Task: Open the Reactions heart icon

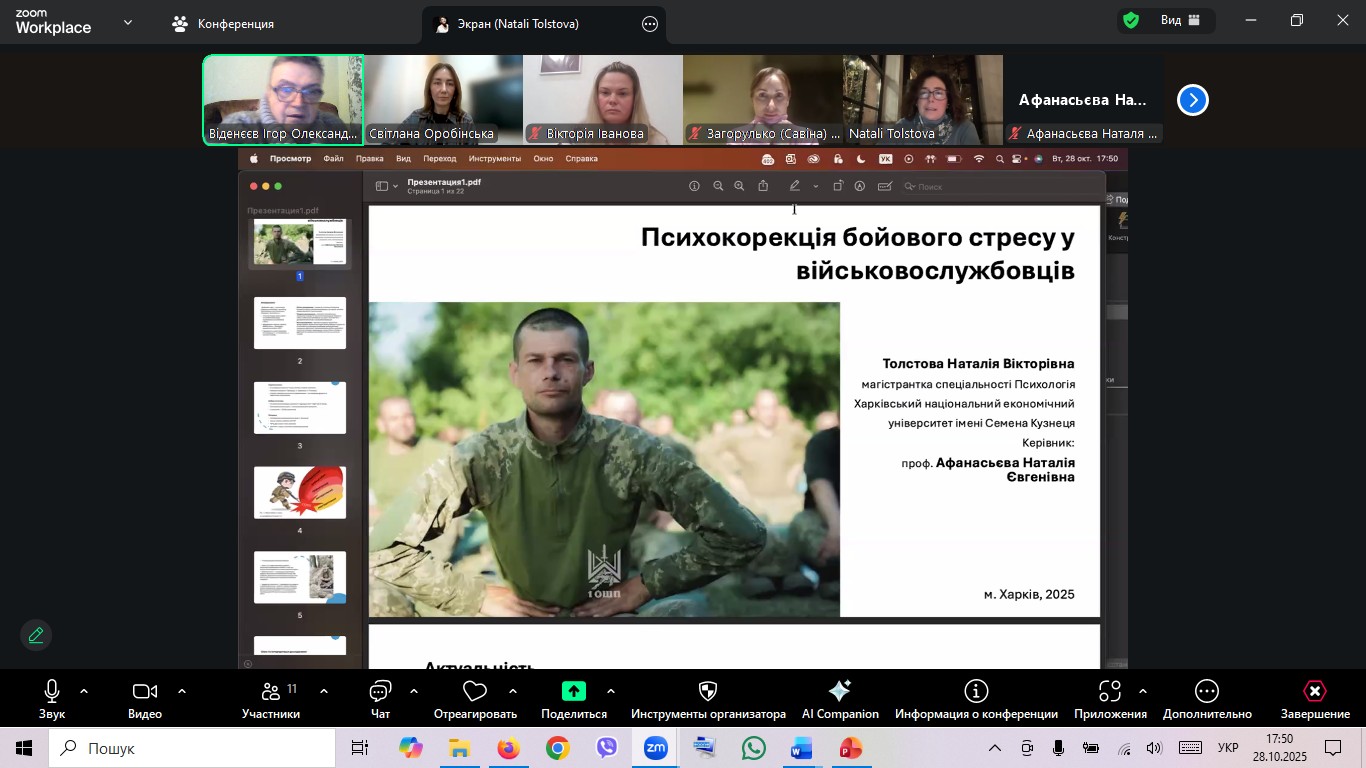Action: click(475, 698)
